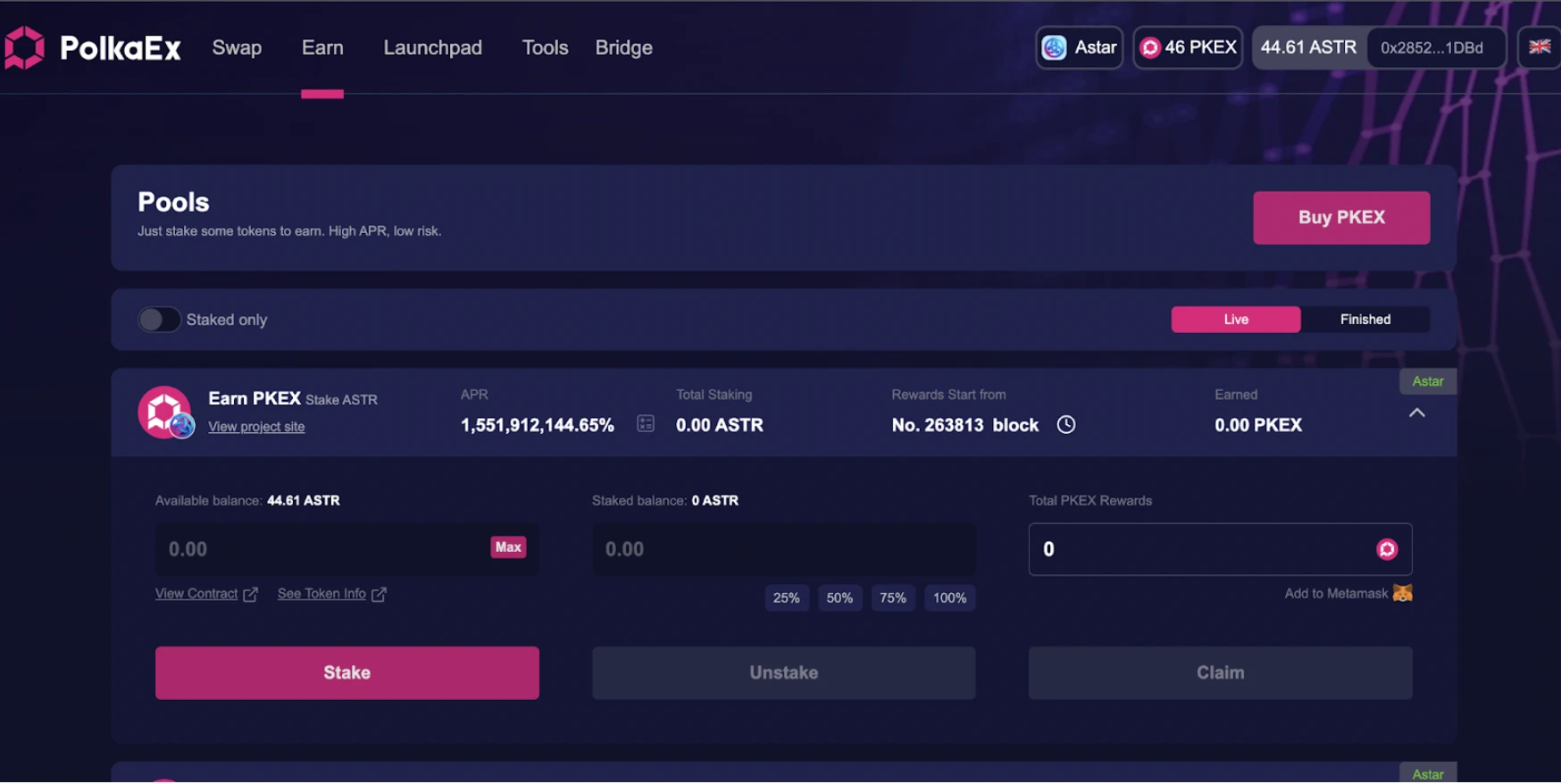
Task: Select the 75% unstake option
Action: click(x=893, y=598)
